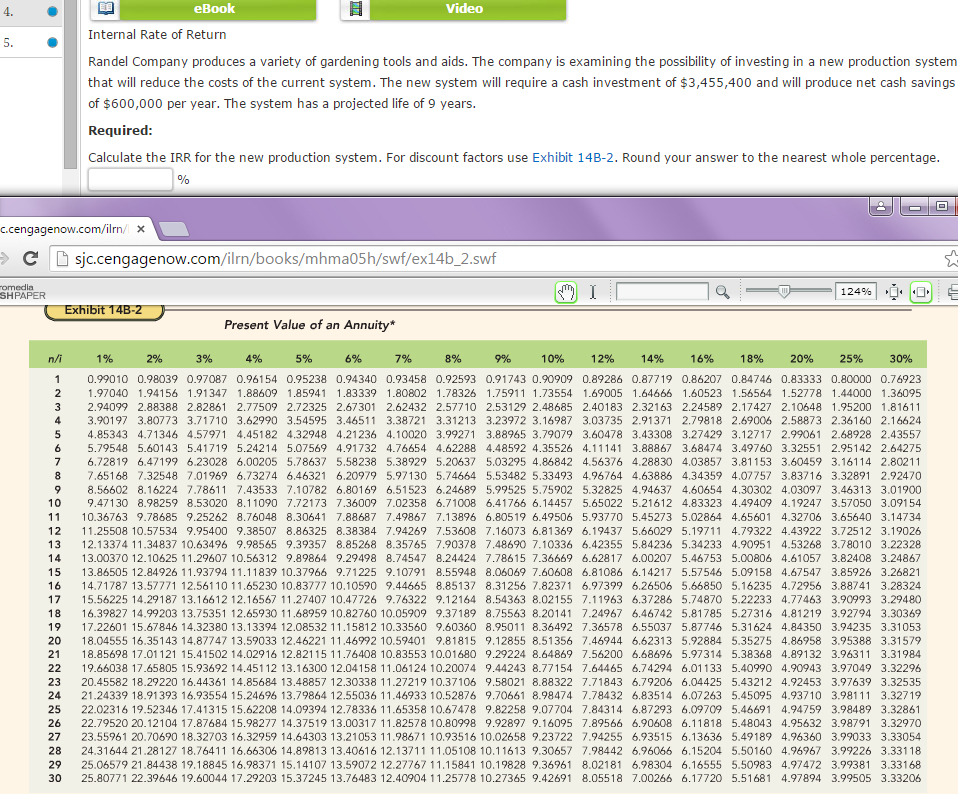Screen dimensions: 958x794
Task: Select the hand pan tool
Action: point(566,292)
